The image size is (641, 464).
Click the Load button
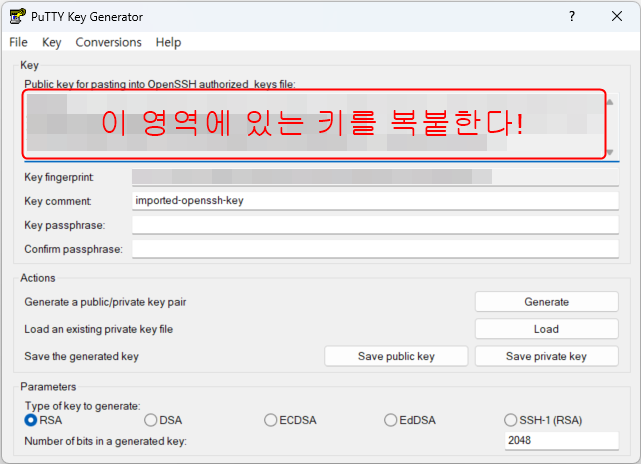click(547, 329)
